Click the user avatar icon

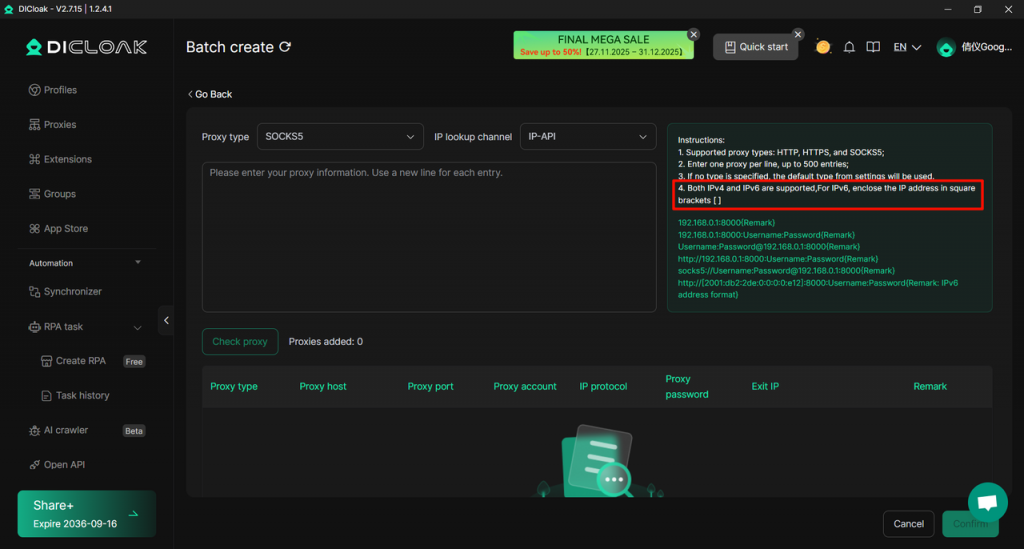tap(945, 47)
